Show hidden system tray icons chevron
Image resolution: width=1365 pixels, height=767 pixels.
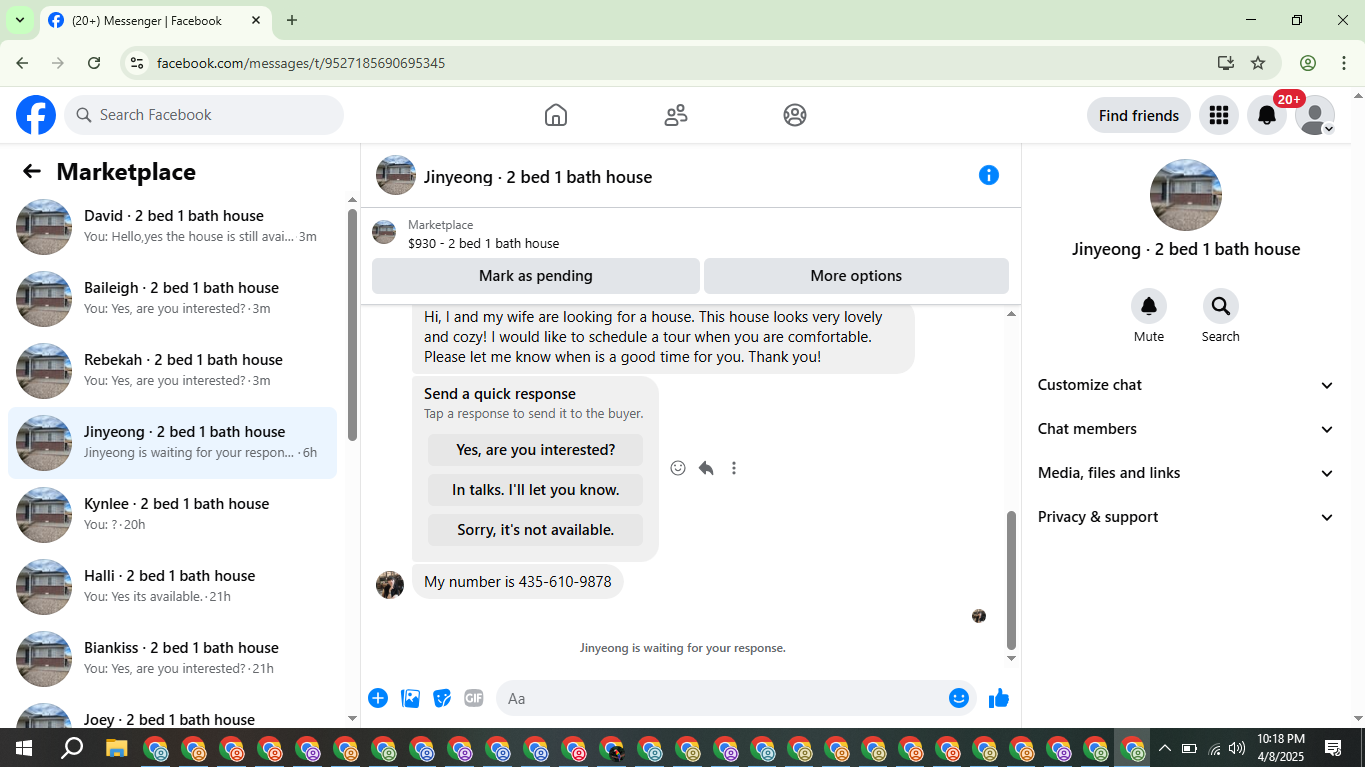pos(1164,748)
